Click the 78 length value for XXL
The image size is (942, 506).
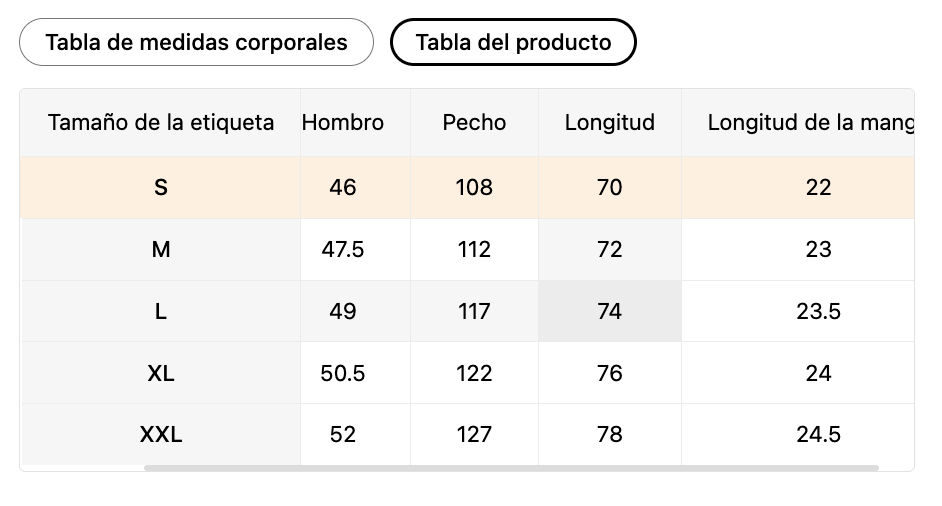(x=609, y=434)
